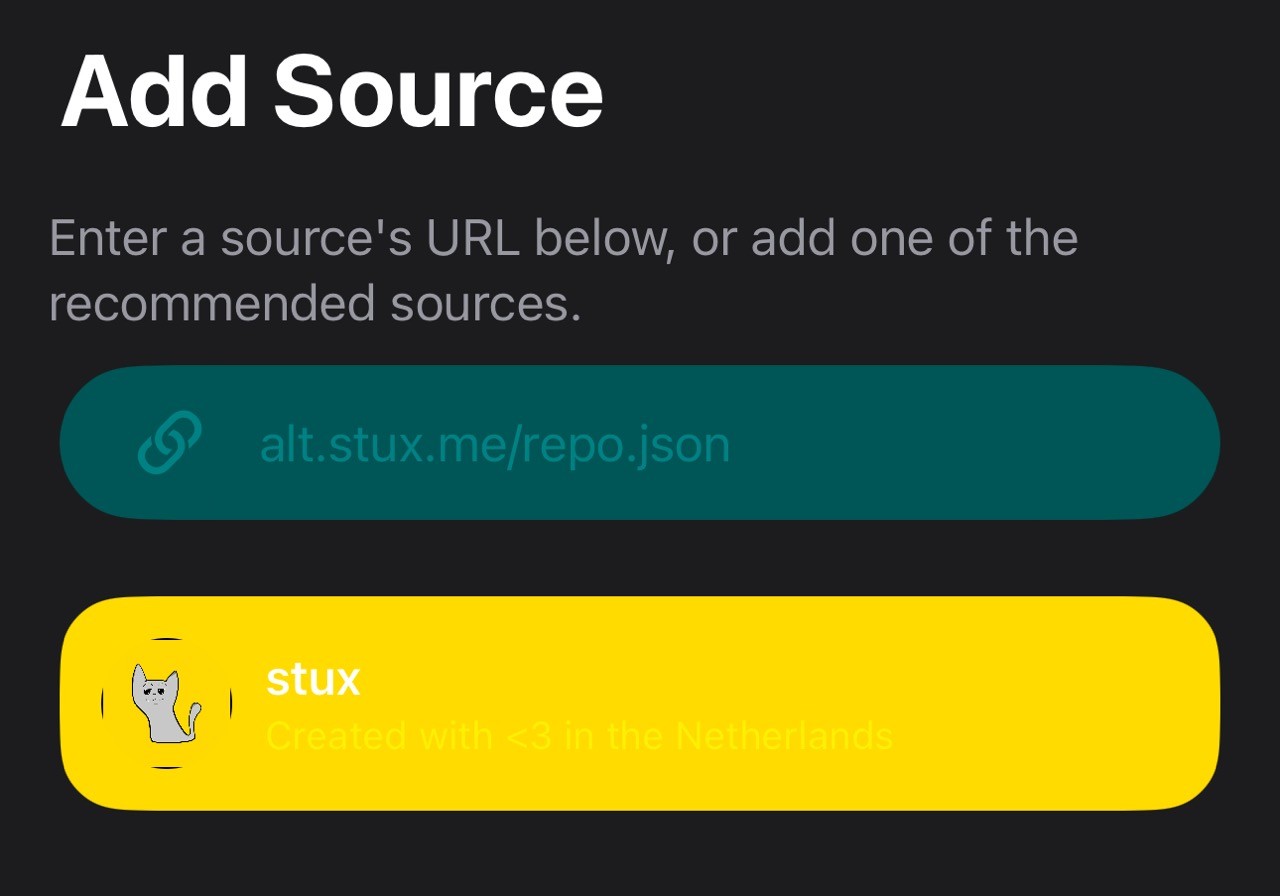
Task: Click the 'repo.json' part of the URL placeholder
Action: [x=627, y=445]
